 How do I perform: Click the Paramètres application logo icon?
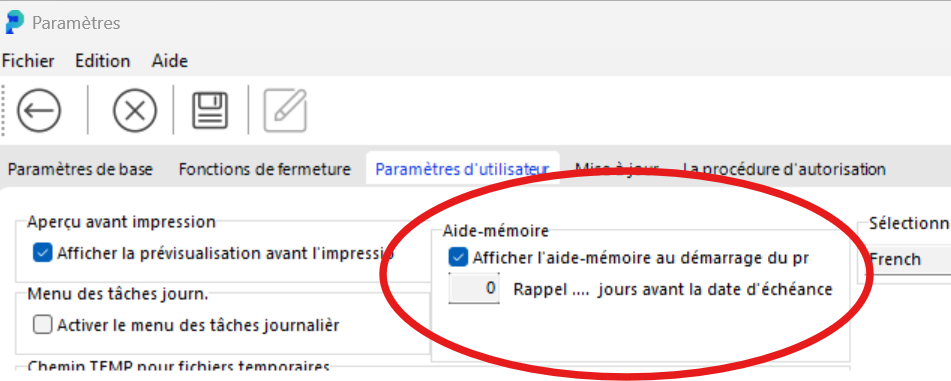pos(15,22)
